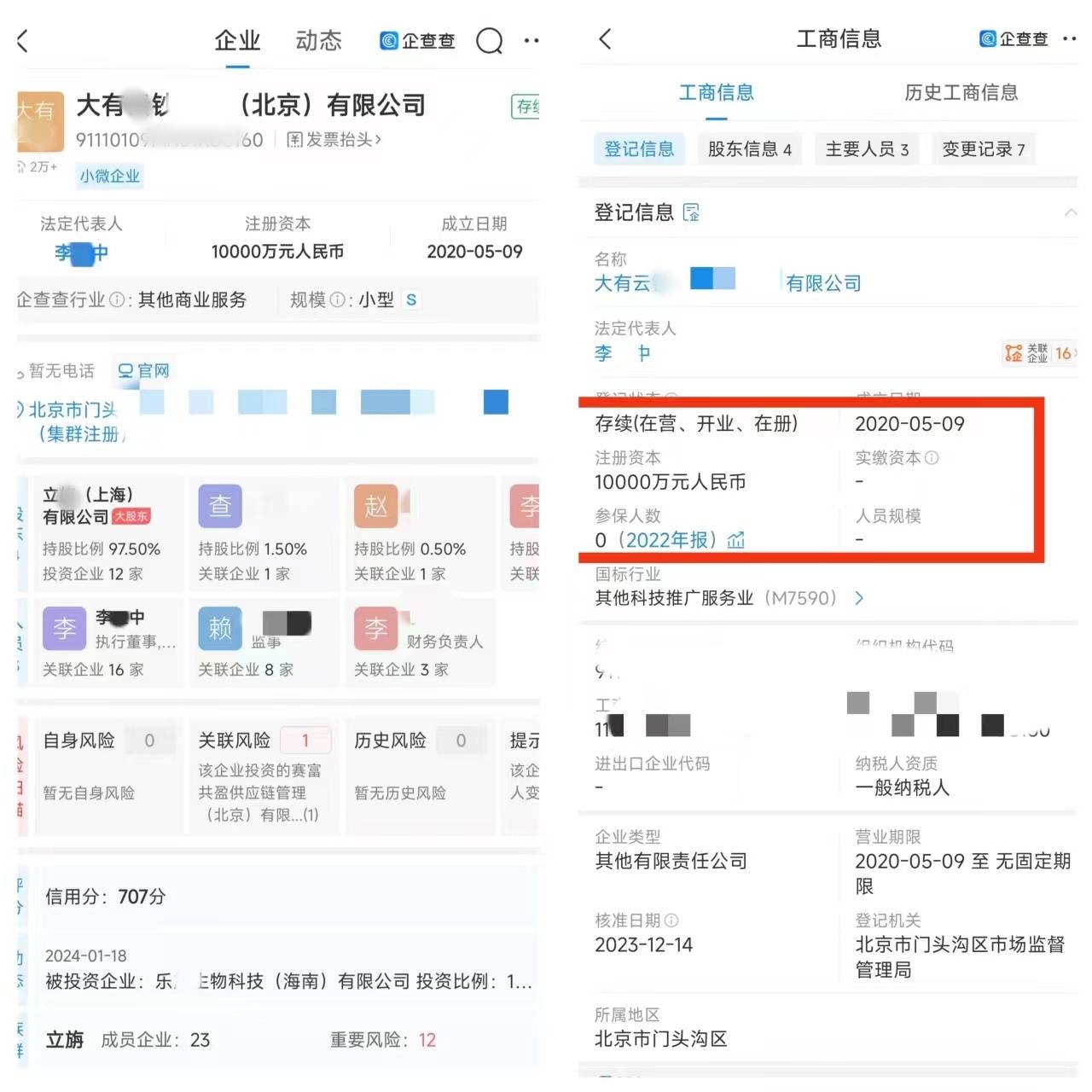Image resolution: width=1092 pixels, height=1092 pixels.
Task: Open the 2024-01-18 investment news entry
Action: (x=288, y=969)
